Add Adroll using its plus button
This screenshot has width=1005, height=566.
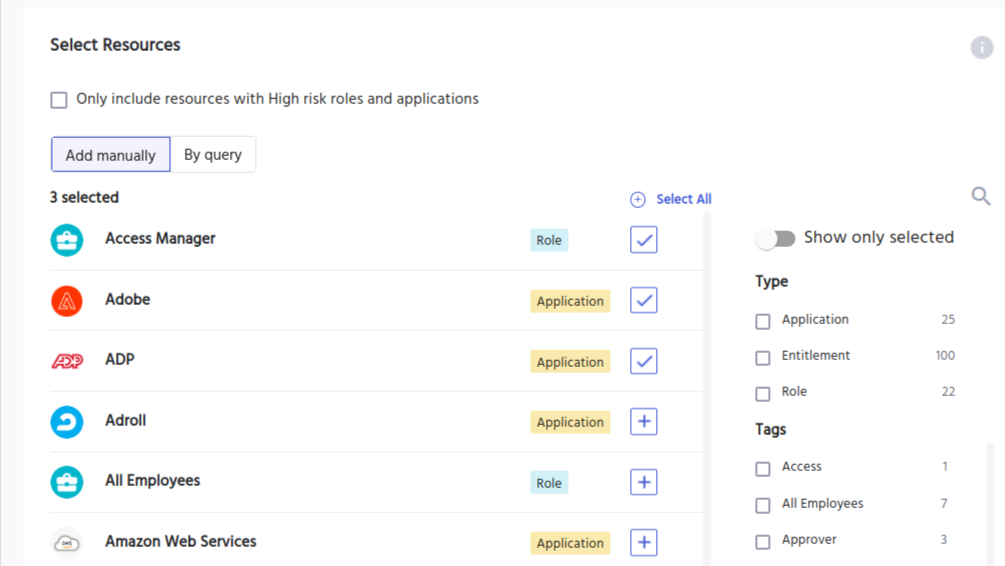(x=643, y=422)
